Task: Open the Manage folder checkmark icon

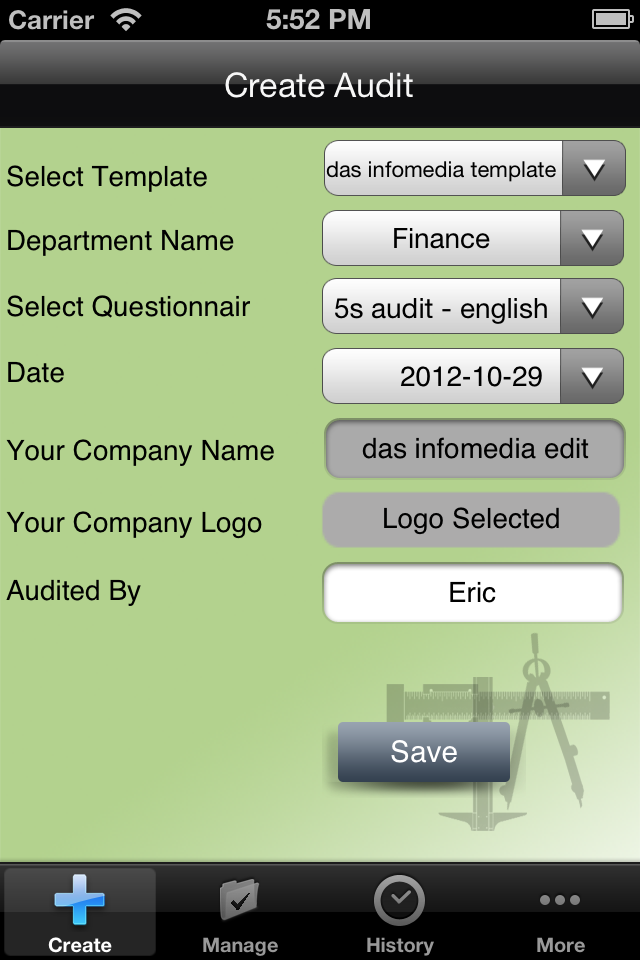Action: [x=240, y=899]
